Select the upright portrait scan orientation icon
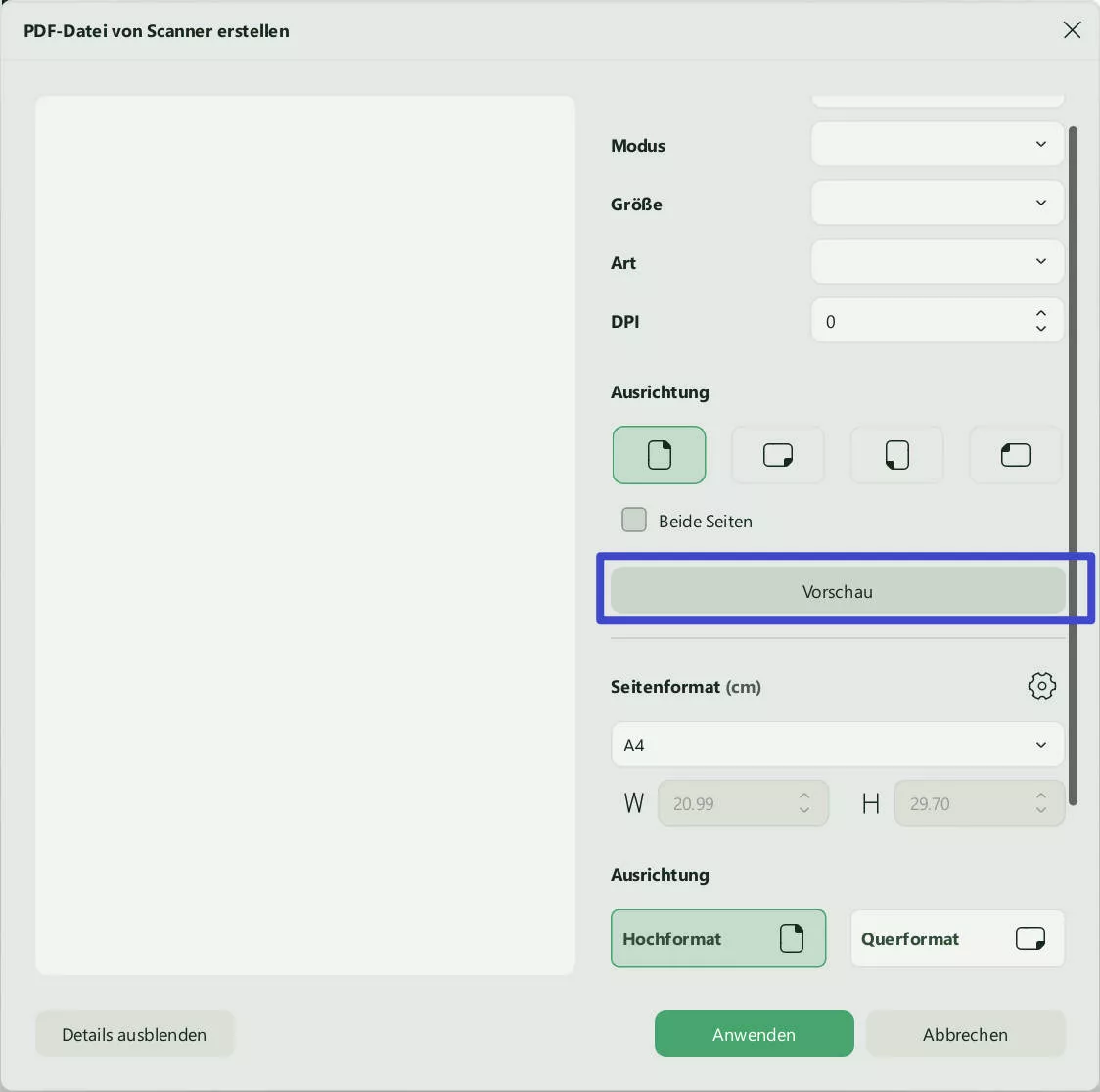The height and width of the screenshot is (1092, 1100). [x=659, y=454]
